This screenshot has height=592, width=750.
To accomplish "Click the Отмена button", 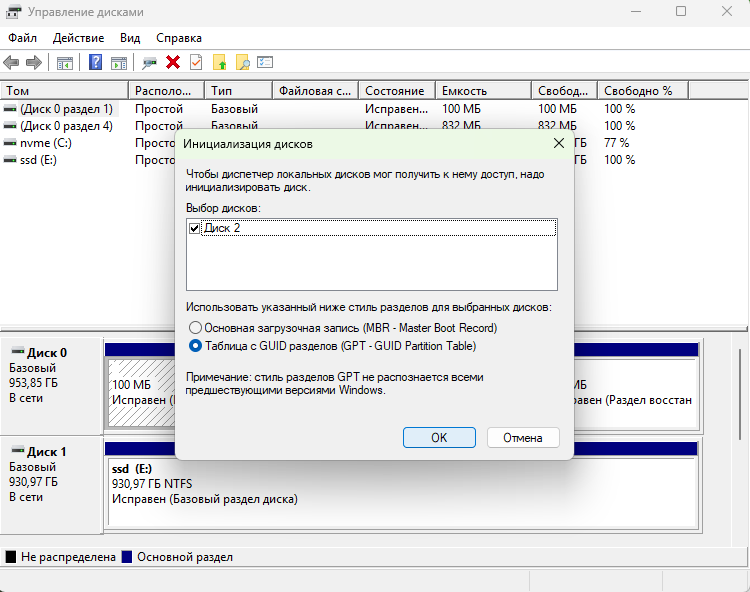I will point(522,438).
